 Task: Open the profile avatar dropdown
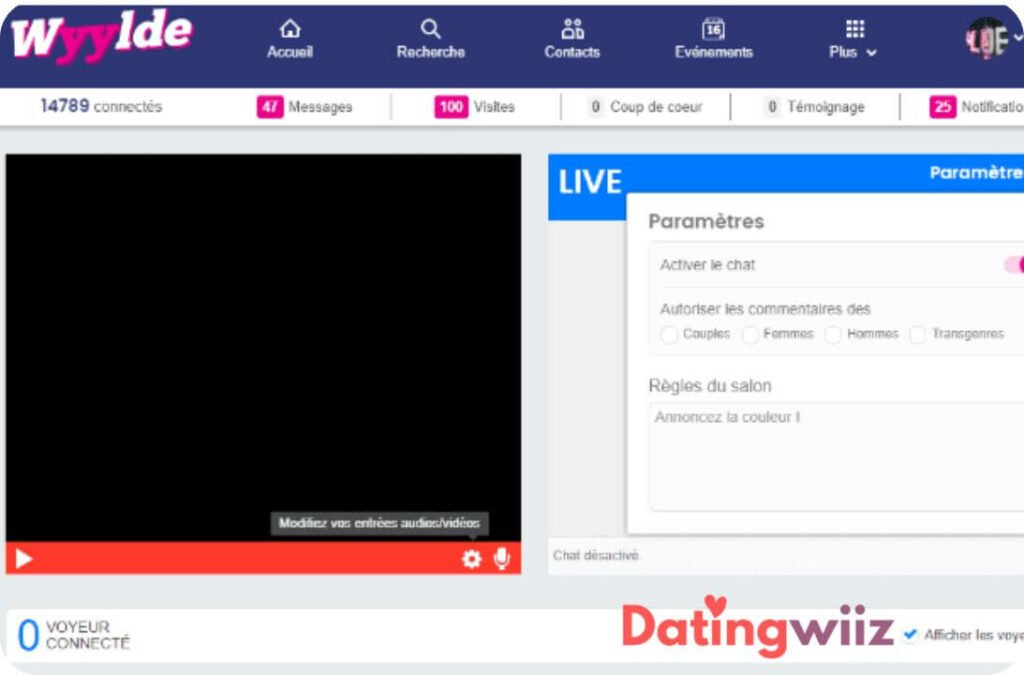(990, 38)
